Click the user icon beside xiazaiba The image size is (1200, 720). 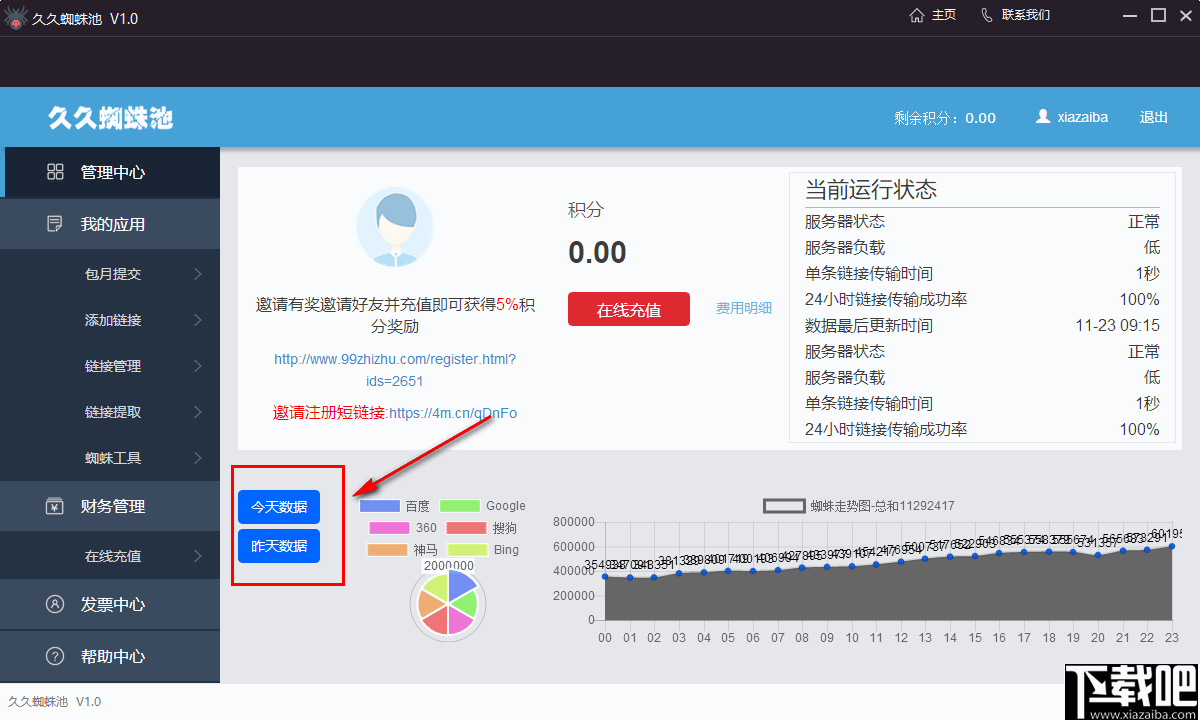pyautogui.click(x=1043, y=116)
